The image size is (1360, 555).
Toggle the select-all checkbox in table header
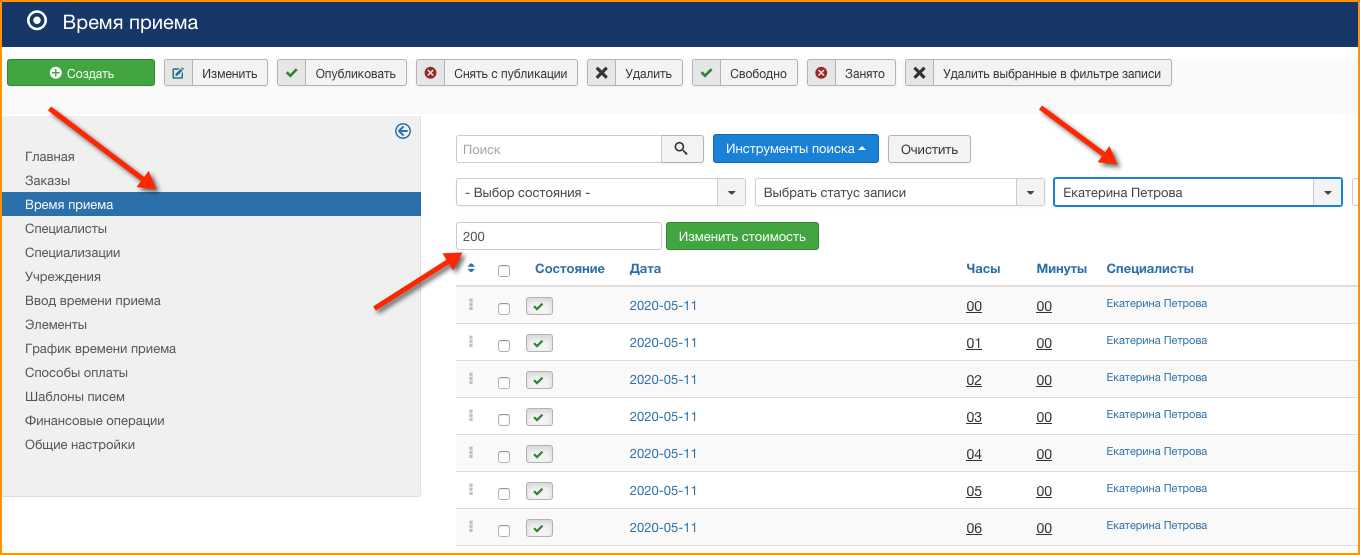504,270
